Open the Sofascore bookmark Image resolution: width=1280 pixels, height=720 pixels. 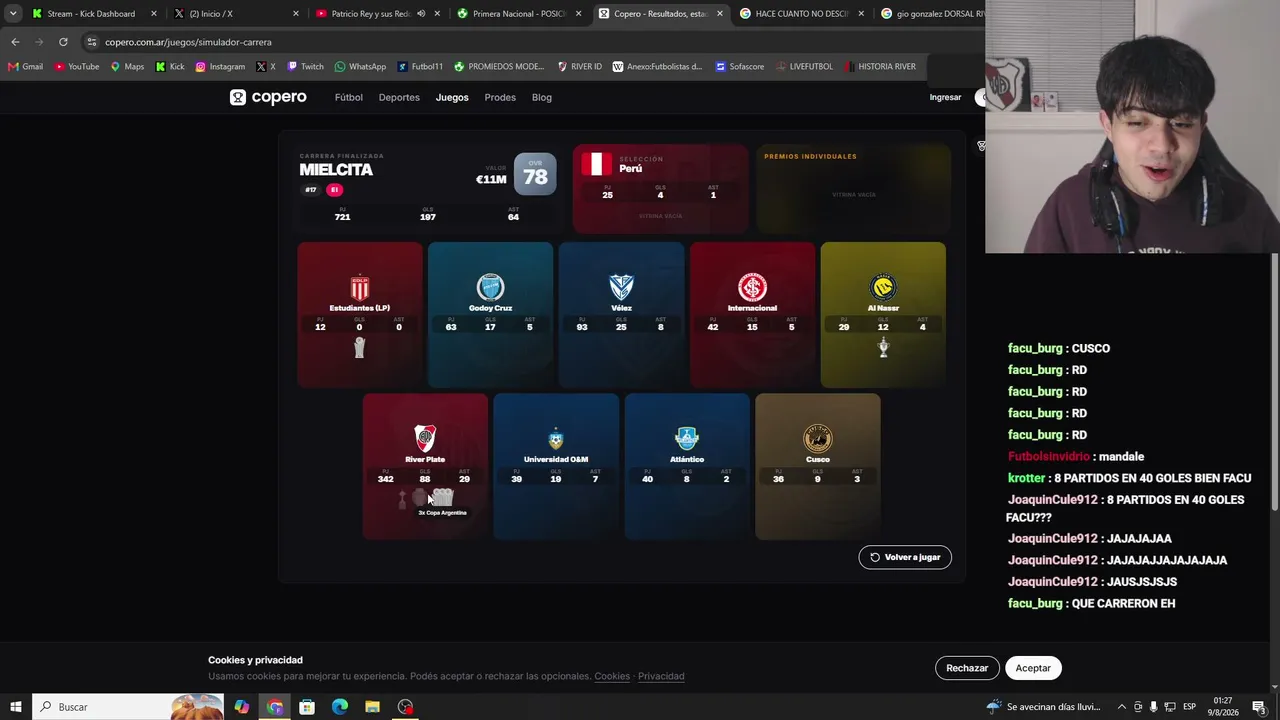(x=740, y=67)
